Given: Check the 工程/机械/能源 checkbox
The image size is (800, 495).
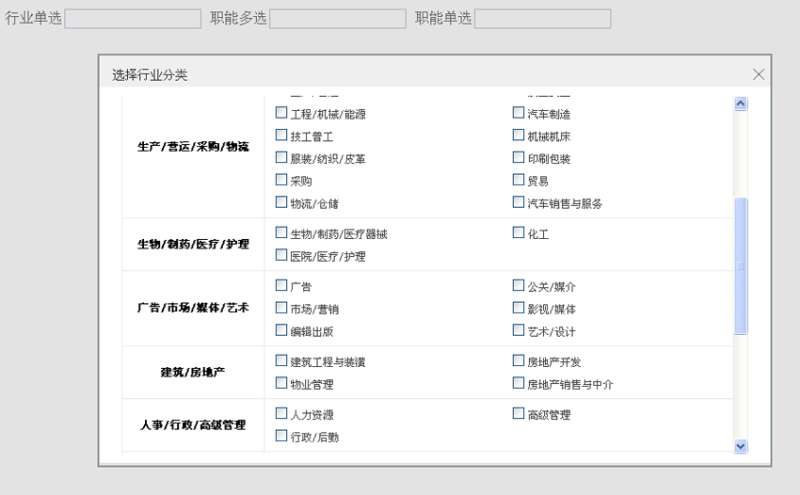Looking at the screenshot, I should [x=281, y=114].
